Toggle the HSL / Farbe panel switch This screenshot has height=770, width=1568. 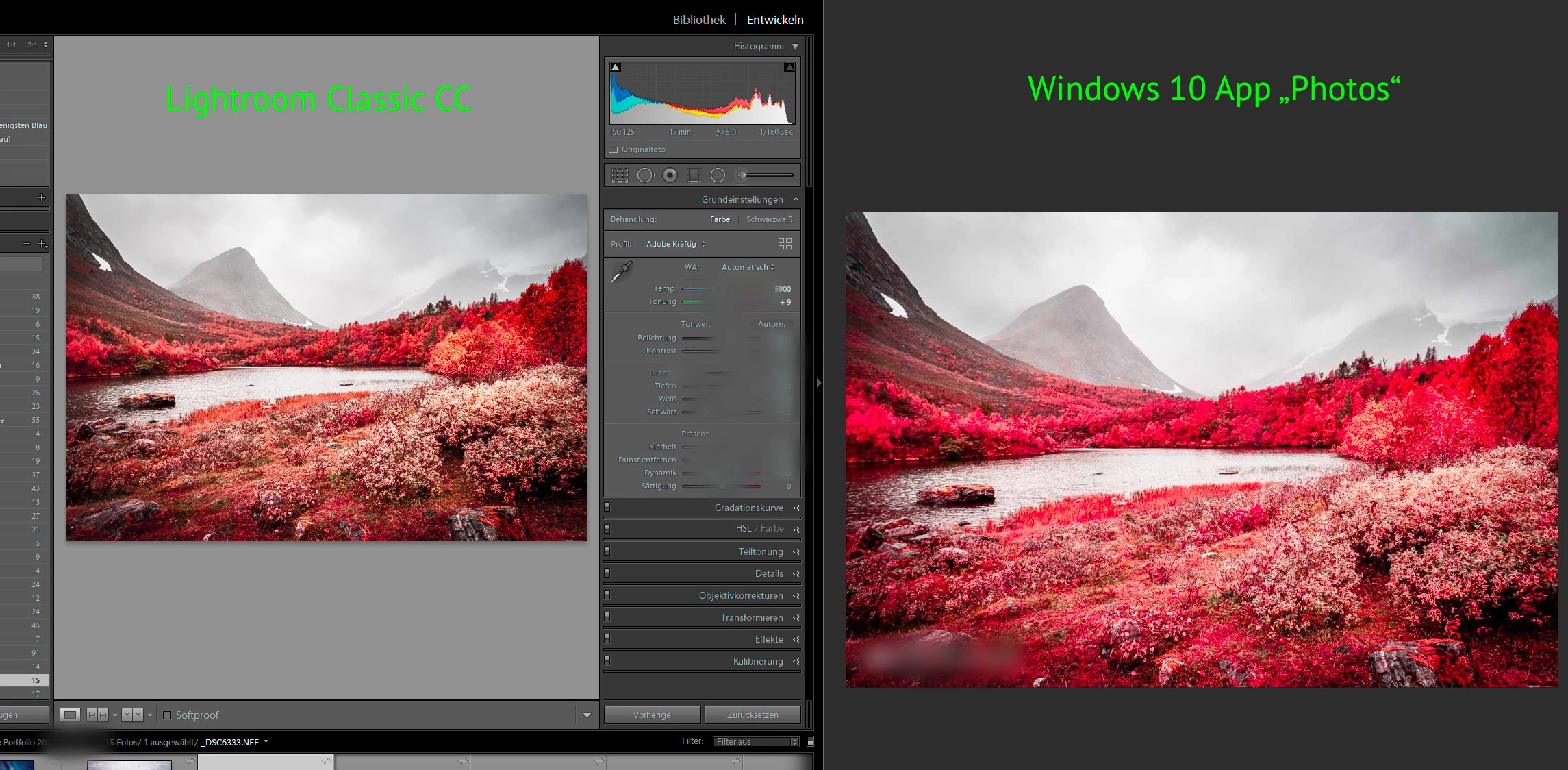tap(607, 529)
